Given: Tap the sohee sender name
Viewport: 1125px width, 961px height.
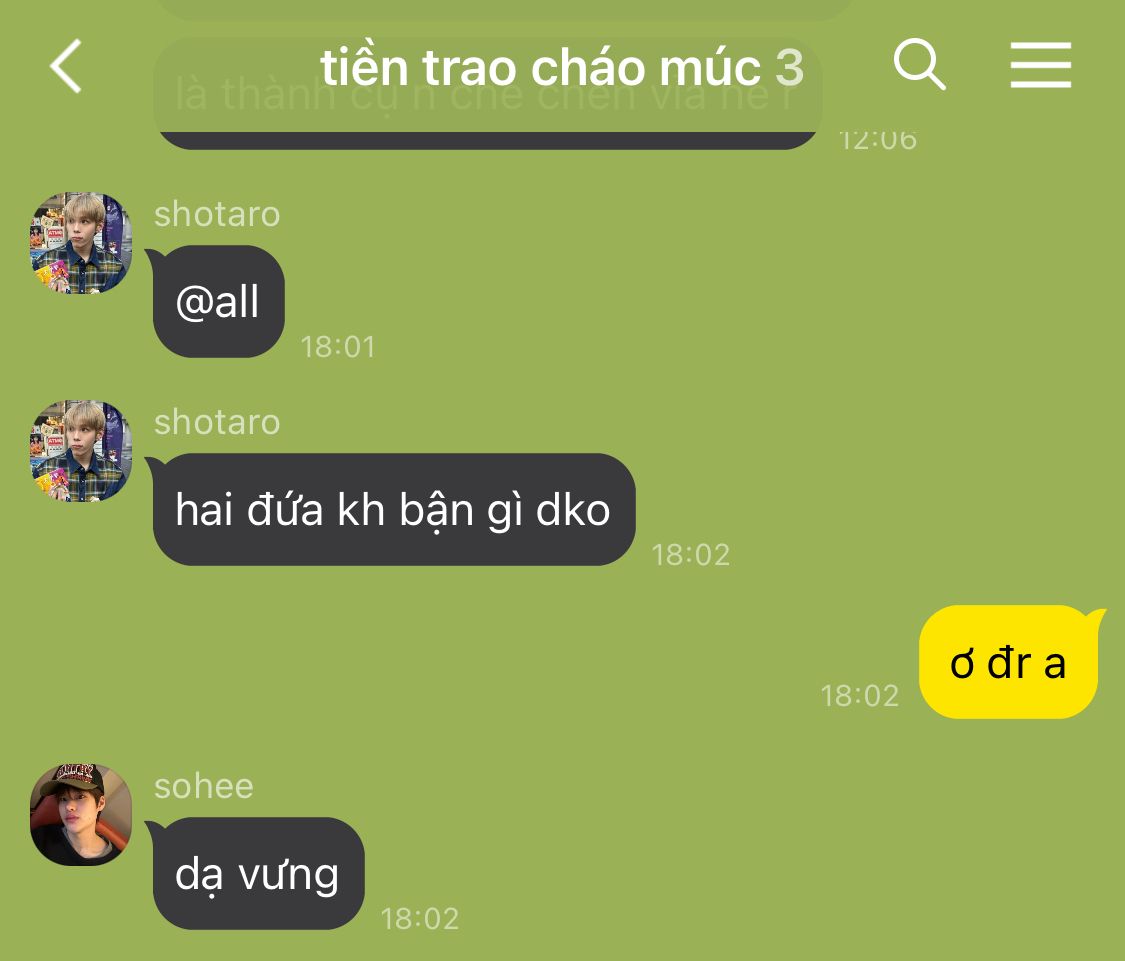Looking at the screenshot, I should coord(204,787).
